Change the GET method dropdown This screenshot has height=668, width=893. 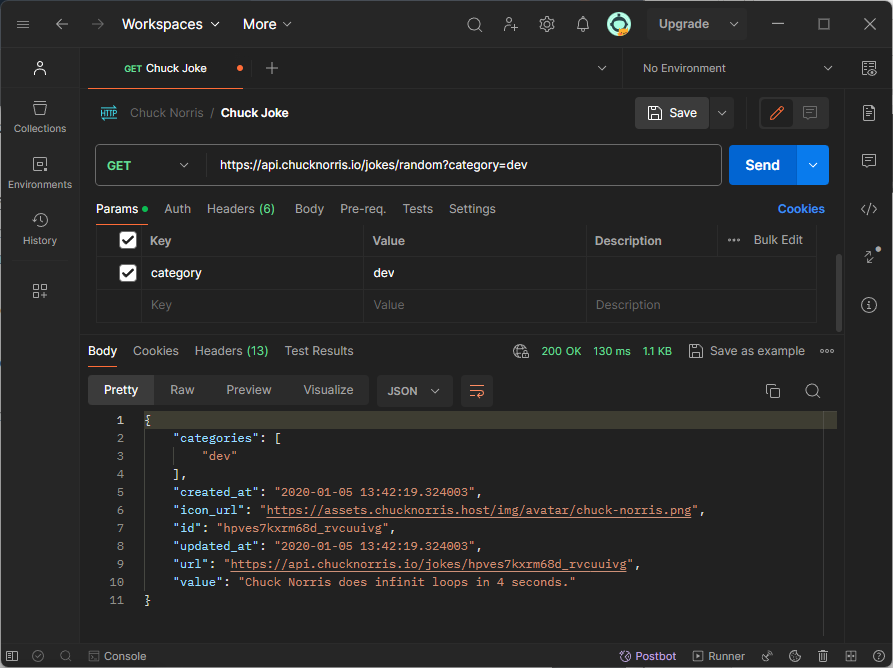(148, 165)
